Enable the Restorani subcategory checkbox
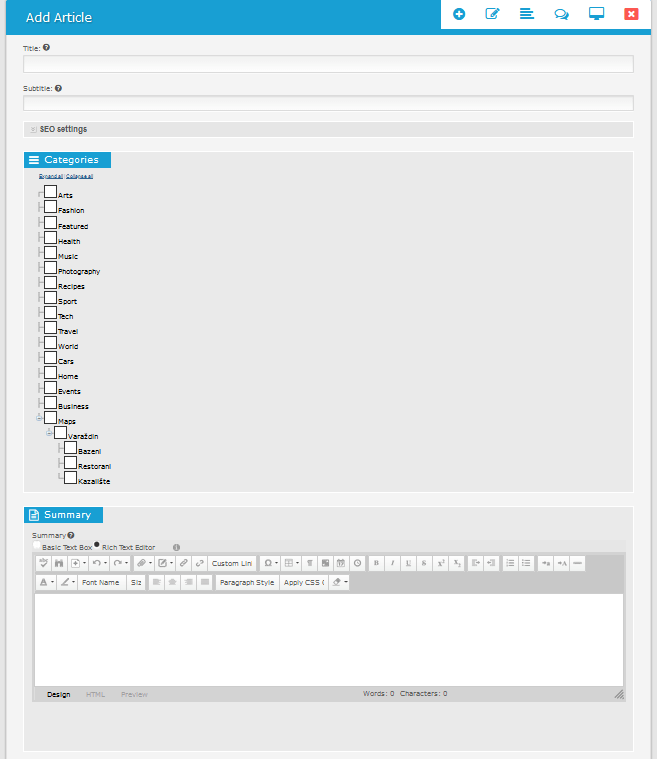 point(70,463)
